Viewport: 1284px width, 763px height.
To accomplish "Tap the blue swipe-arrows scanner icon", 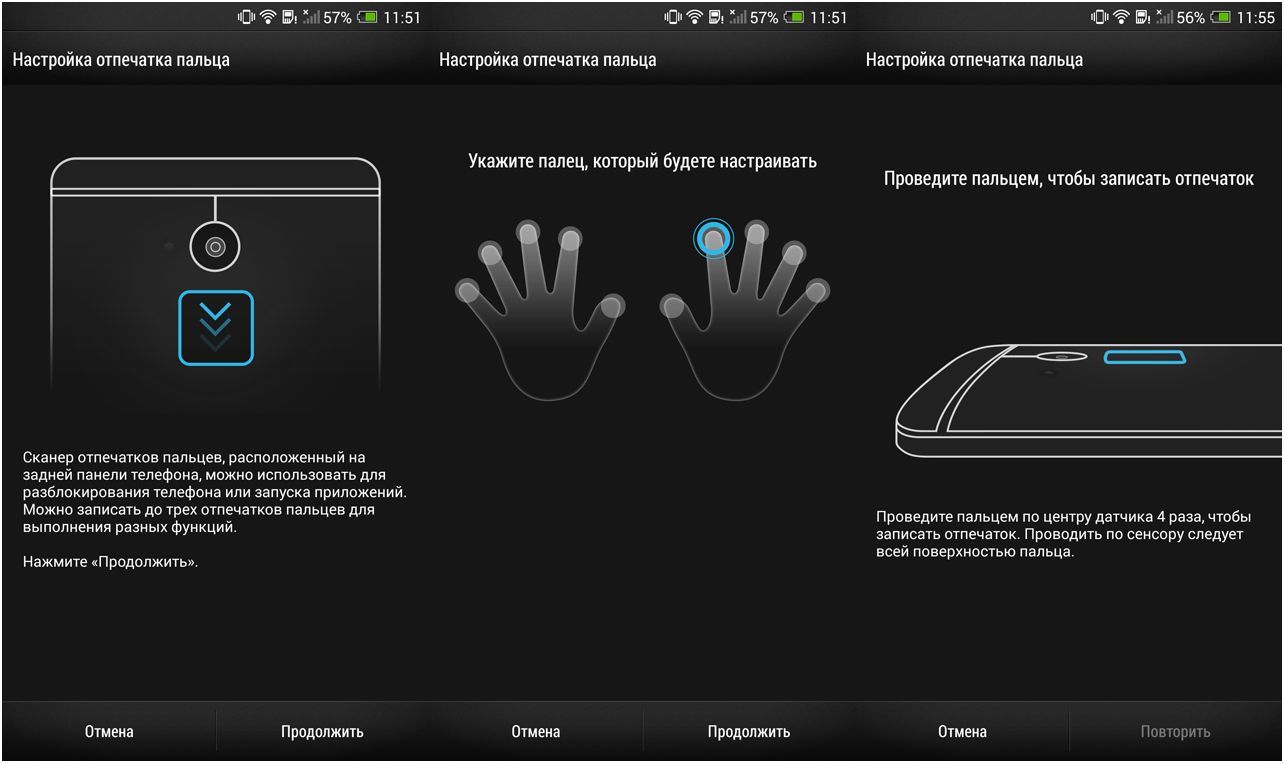I will click(x=218, y=325).
